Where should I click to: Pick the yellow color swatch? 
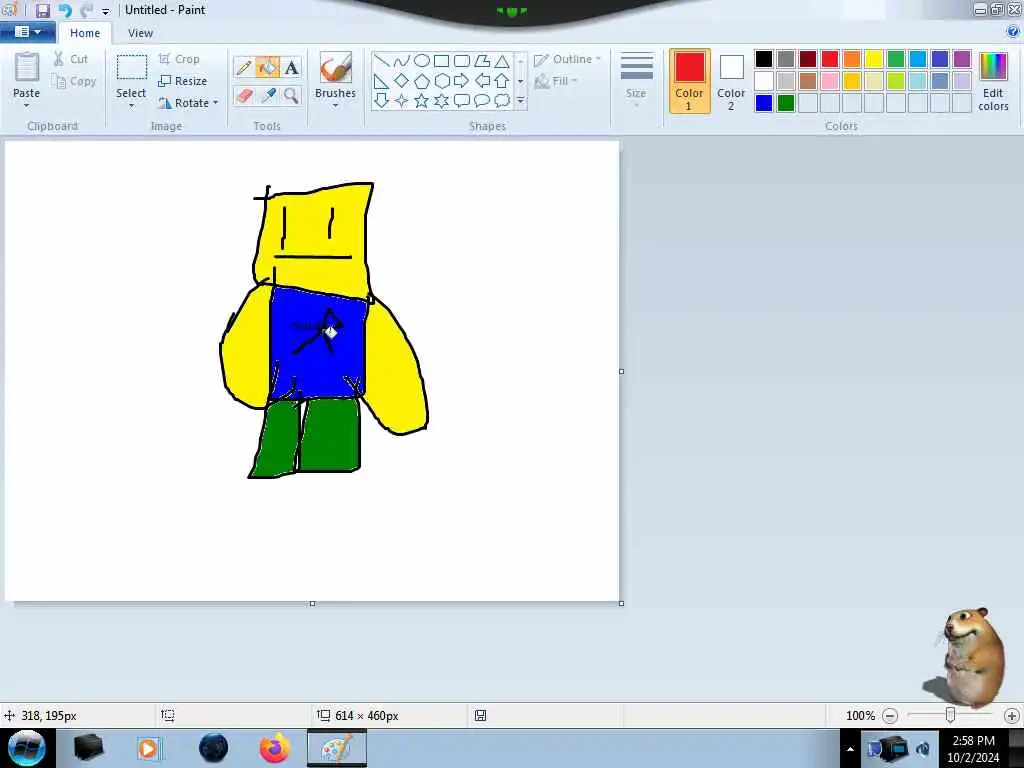click(x=874, y=59)
